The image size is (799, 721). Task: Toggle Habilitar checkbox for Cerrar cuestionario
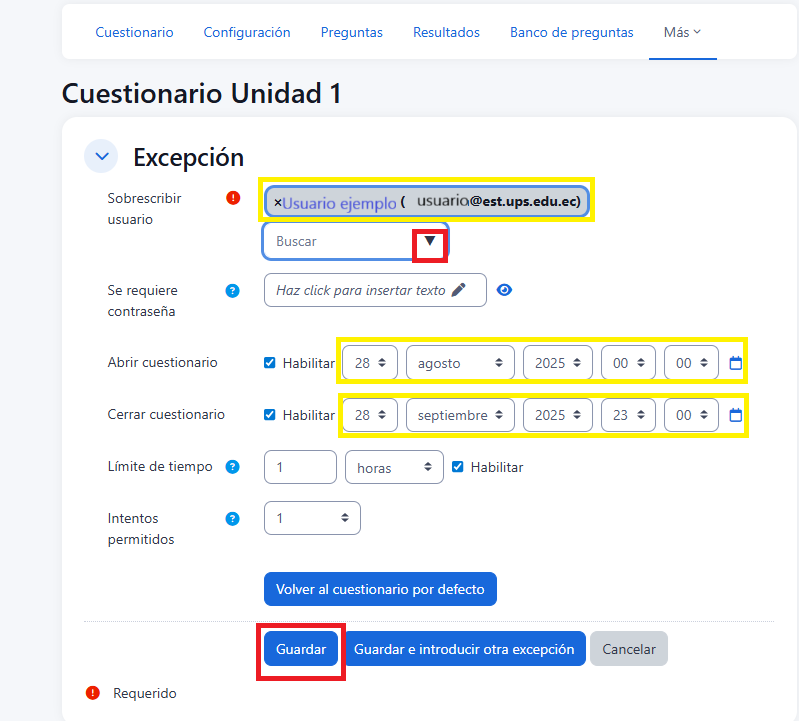point(269,415)
